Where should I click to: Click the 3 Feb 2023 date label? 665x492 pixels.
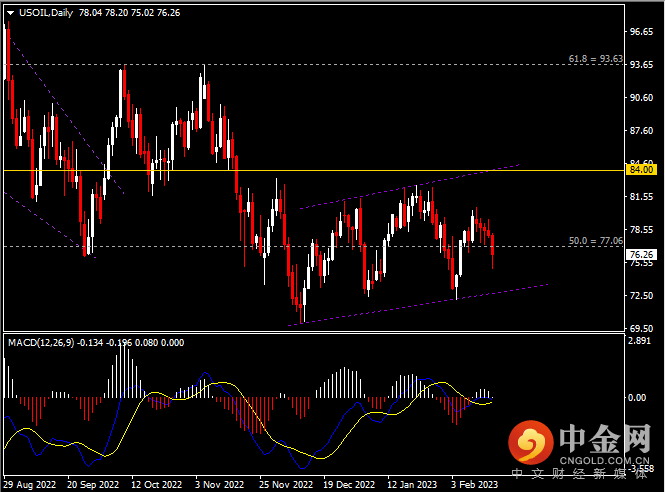[x=473, y=484]
